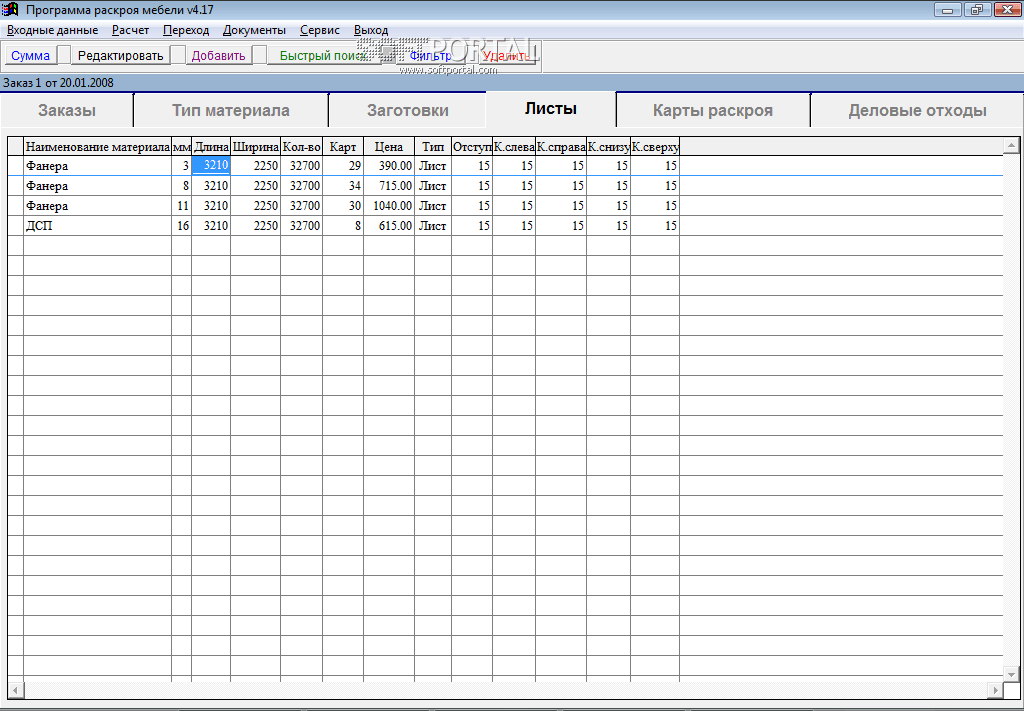Screen dimensions: 1024x711
Task: Click the К.справа column header
Action: tap(561, 147)
